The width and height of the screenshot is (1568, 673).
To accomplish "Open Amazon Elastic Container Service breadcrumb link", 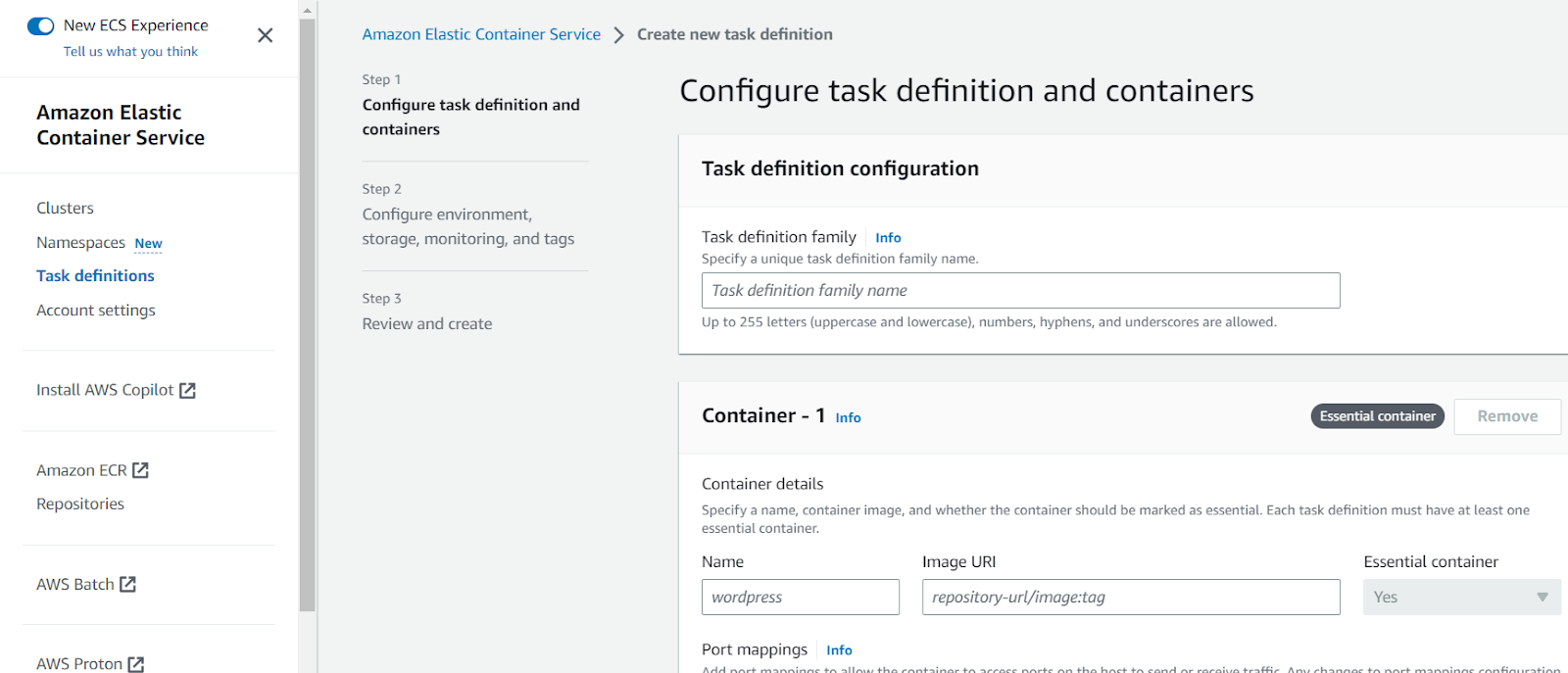I will [x=481, y=34].
